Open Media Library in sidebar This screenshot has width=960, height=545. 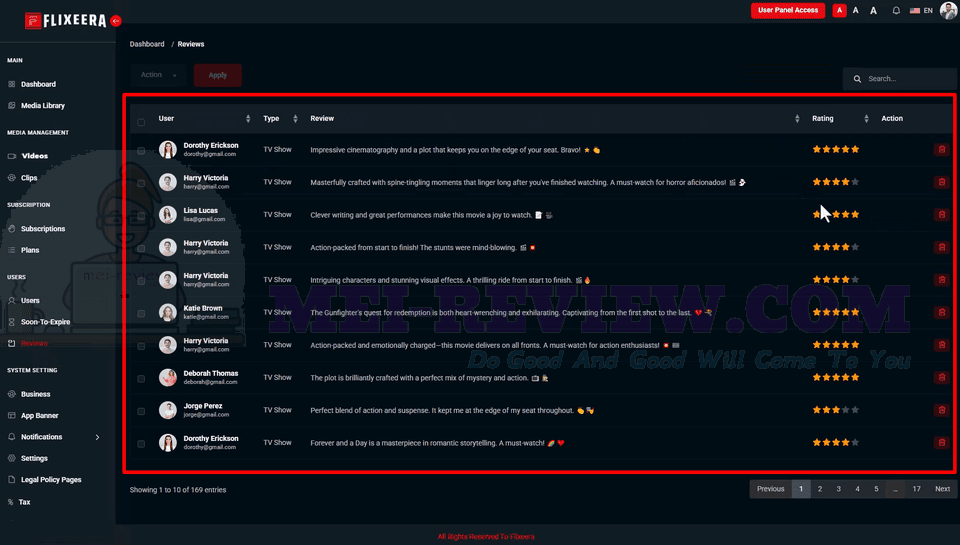[x=42, y=106]
